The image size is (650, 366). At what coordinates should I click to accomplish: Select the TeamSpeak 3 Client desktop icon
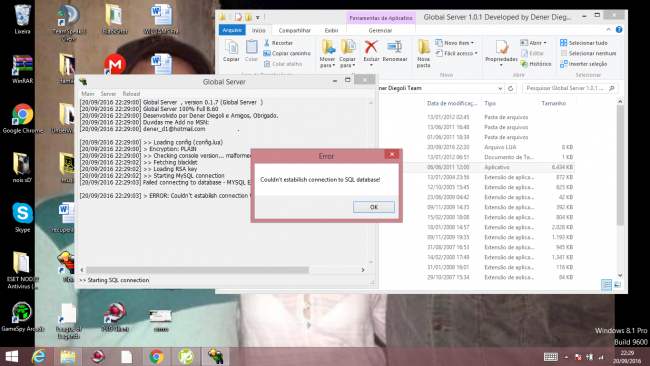pos(69,22)
